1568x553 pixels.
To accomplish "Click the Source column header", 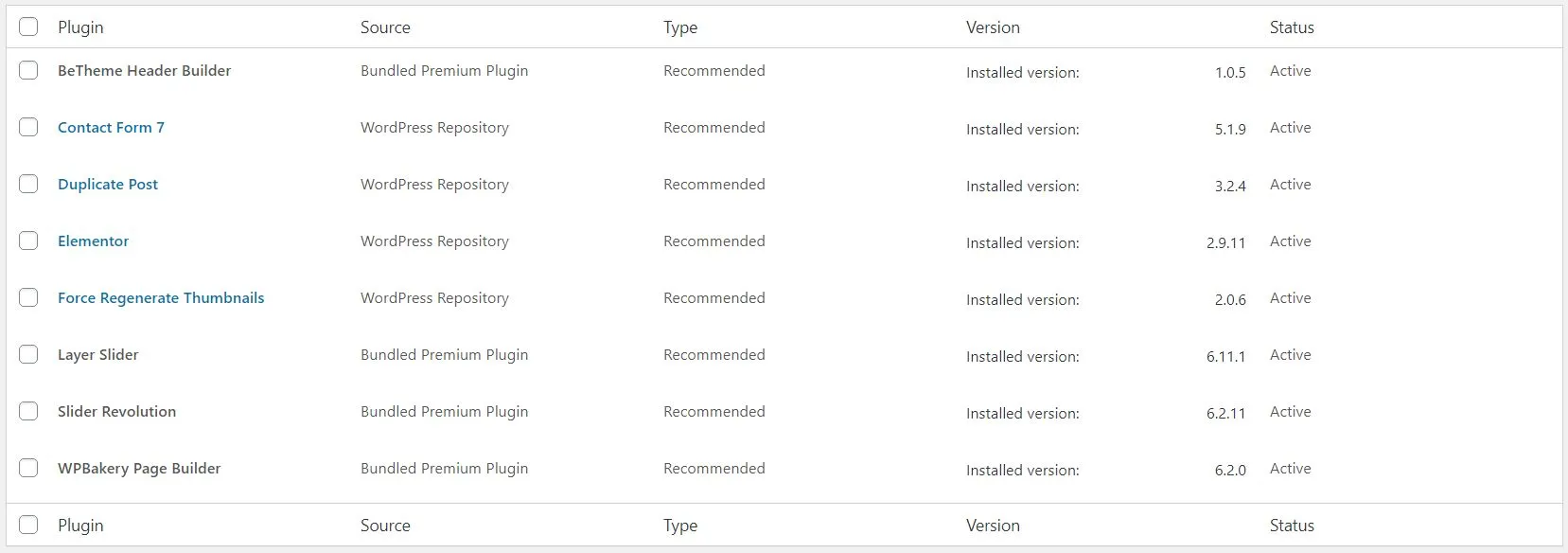I will (384, 27).
